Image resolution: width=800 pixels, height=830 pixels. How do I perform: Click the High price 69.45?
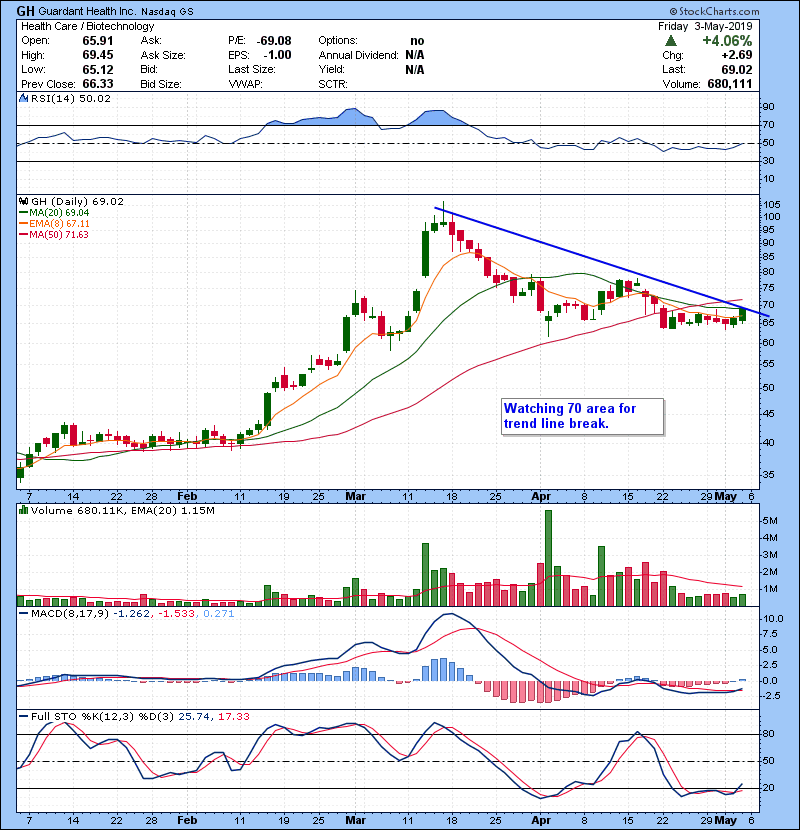pyautogui.click(x=97, y=55)
